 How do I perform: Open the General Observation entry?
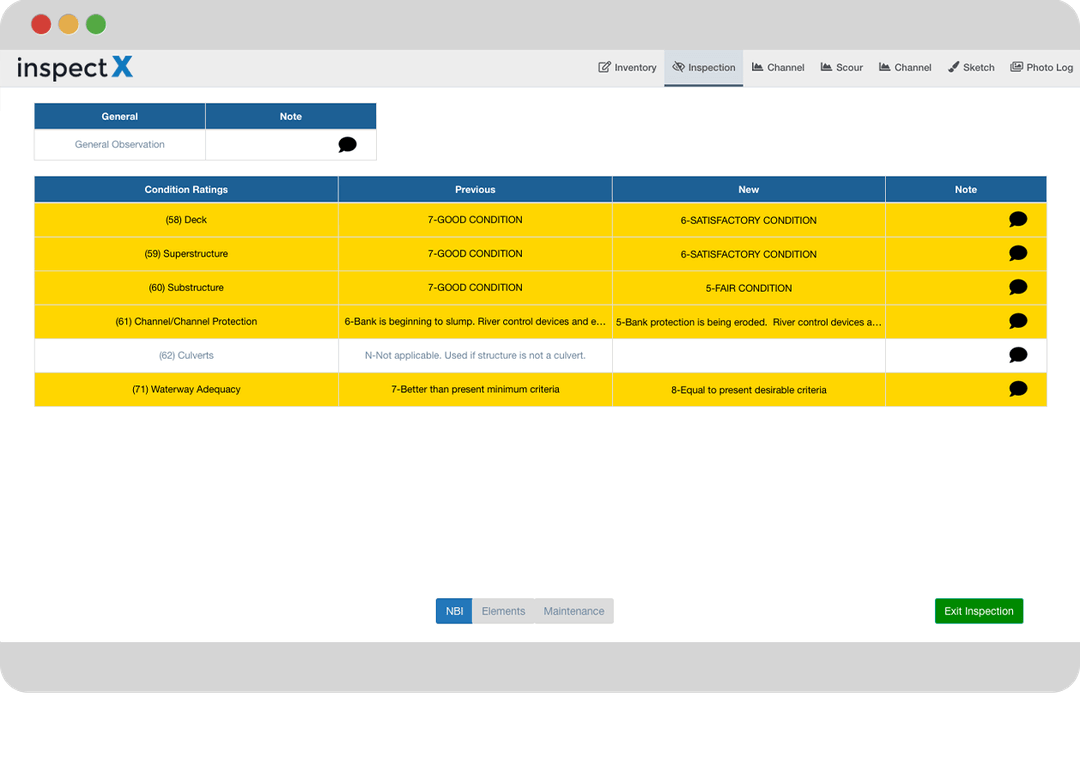[x=119, y=144]
